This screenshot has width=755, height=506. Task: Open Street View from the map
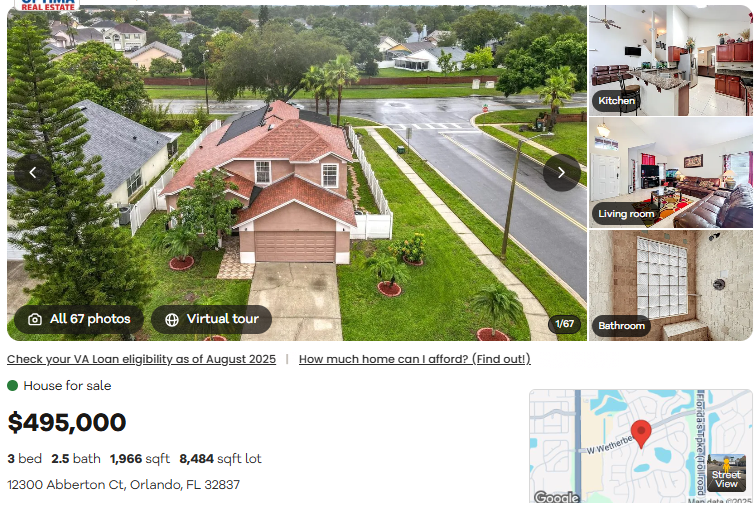(x=726, y=472)
